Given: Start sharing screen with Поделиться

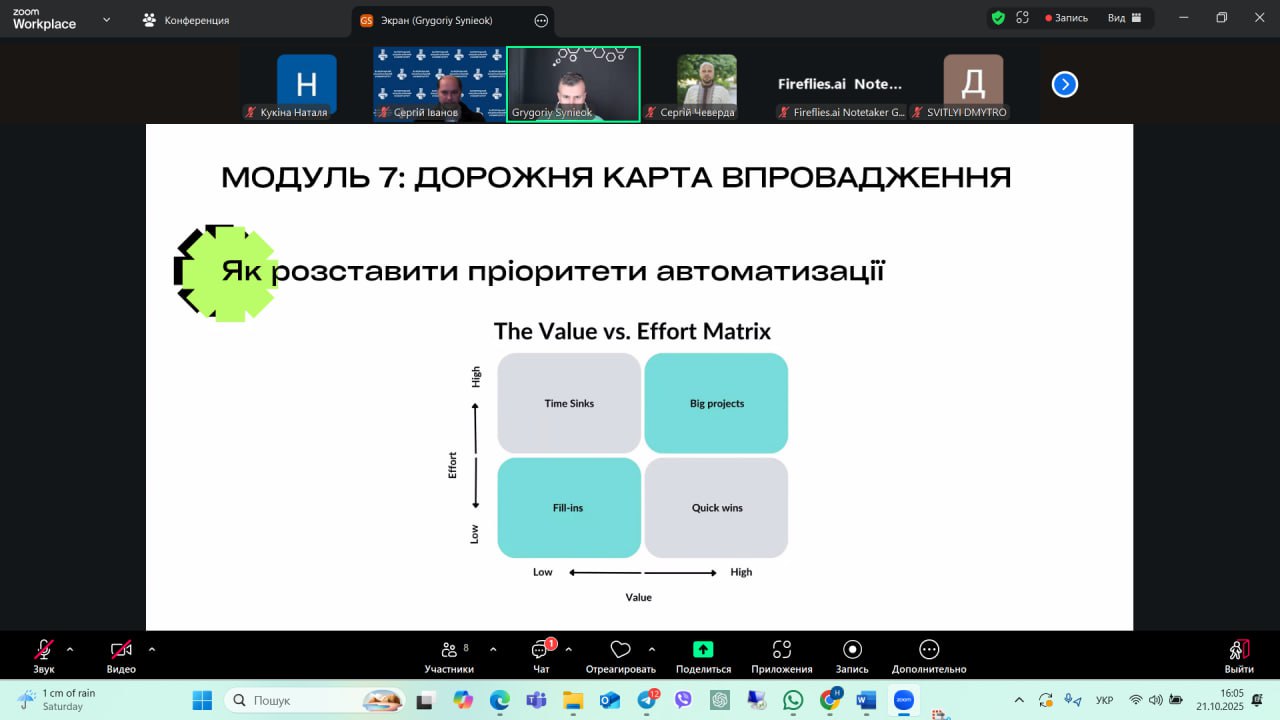Looking at the screenshot, I should 703,655.
